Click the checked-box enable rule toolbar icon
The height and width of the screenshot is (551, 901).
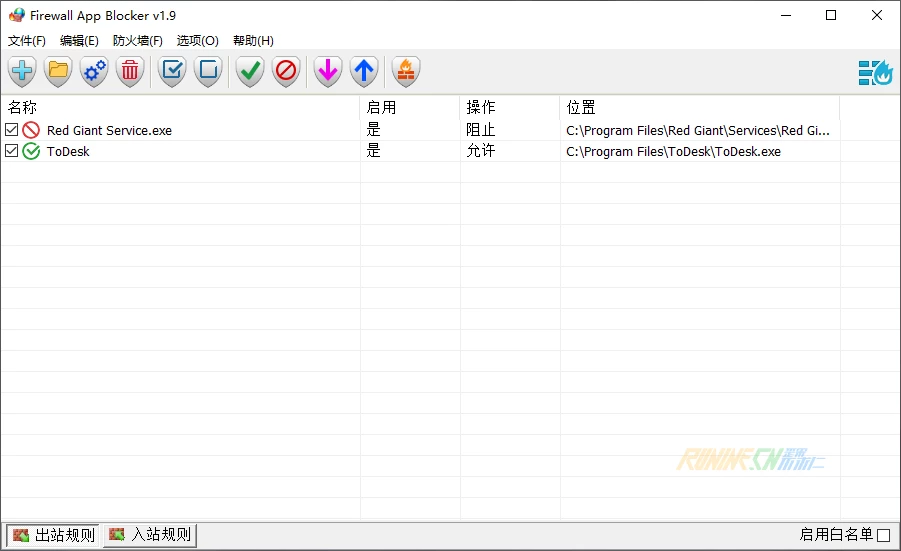point(172,71)
